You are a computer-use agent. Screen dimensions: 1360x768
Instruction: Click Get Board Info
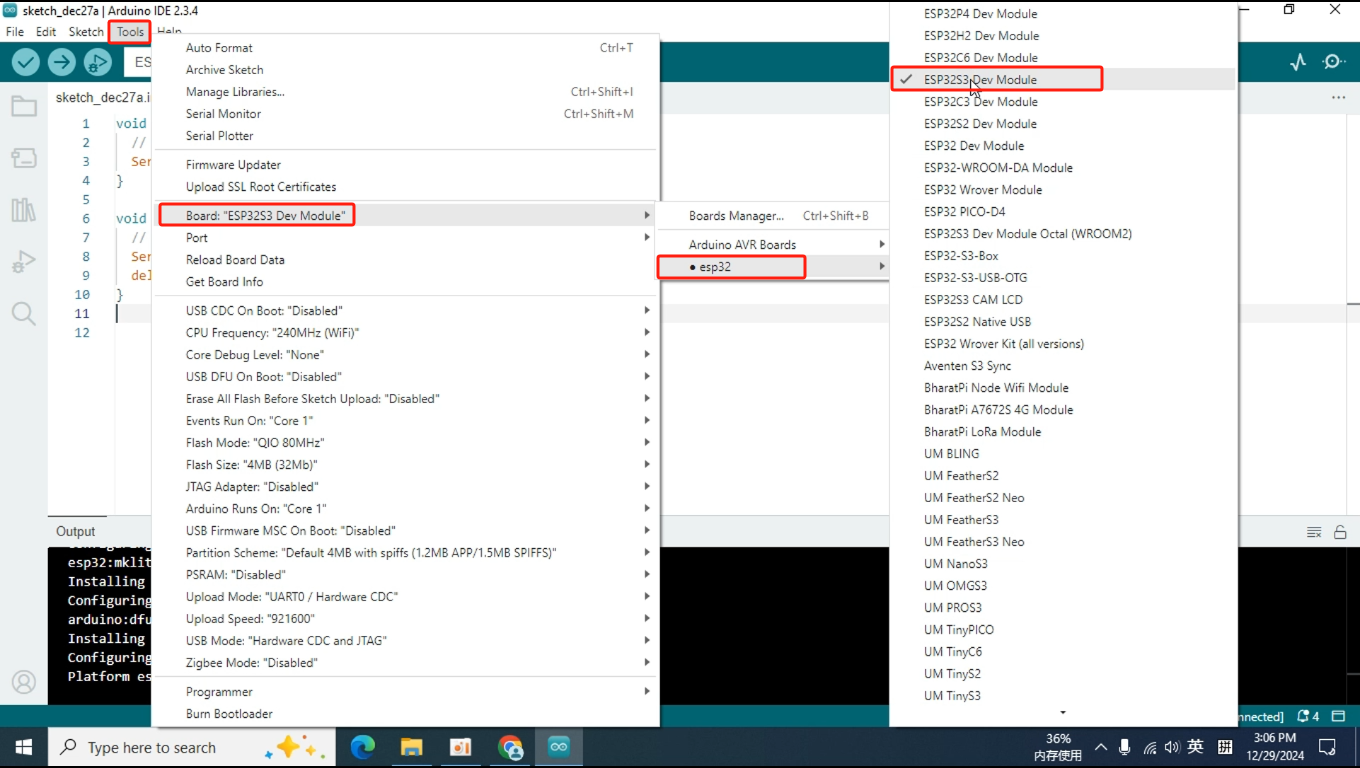406,282
